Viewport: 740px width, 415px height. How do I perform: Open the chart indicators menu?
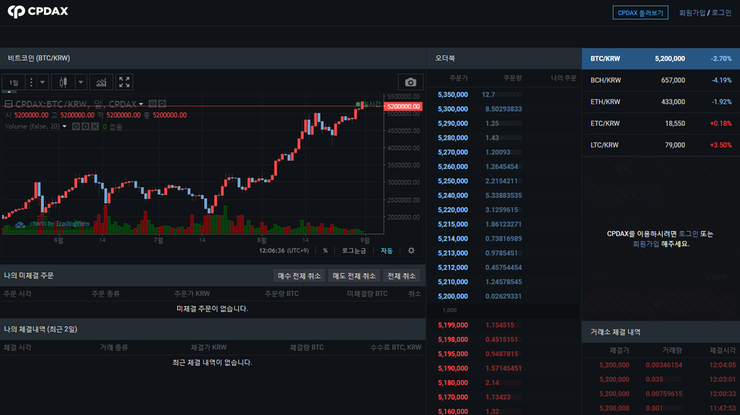101,82
